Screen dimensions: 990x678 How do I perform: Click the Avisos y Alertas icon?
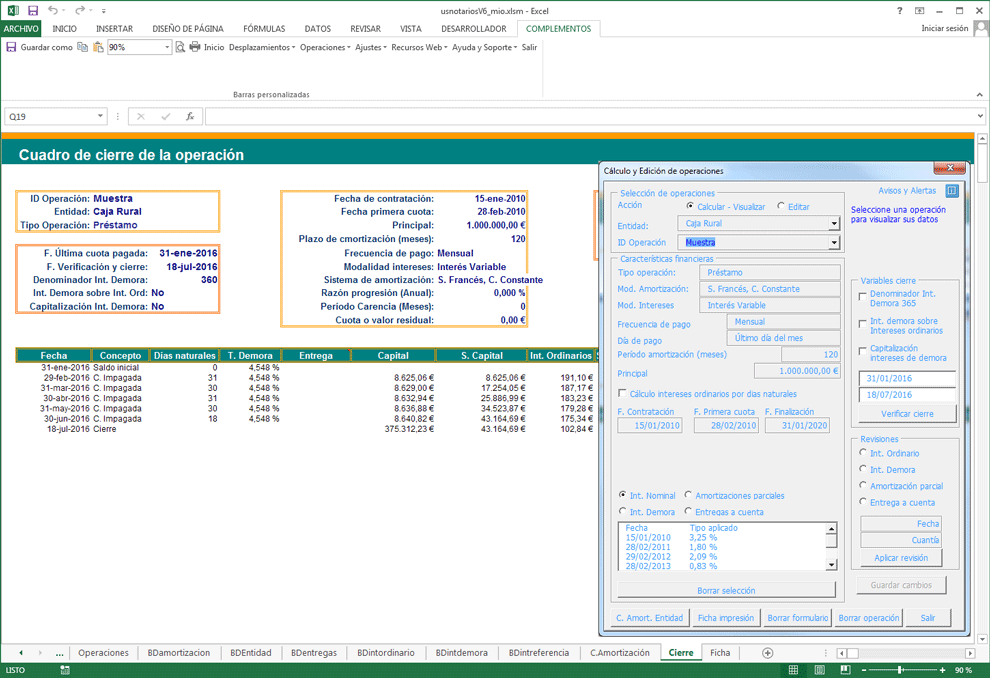click(x=952, y=191)
